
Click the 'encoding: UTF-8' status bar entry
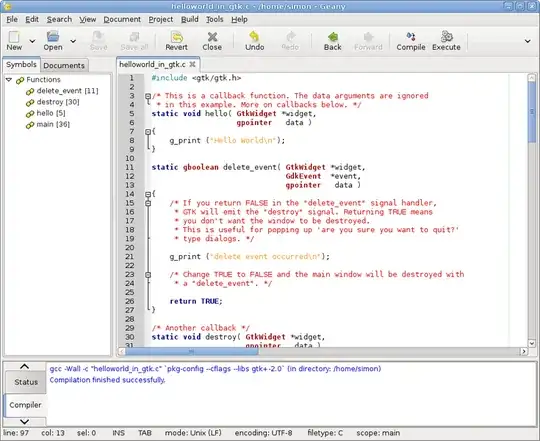pyautogui.click(x=263, y=433)
